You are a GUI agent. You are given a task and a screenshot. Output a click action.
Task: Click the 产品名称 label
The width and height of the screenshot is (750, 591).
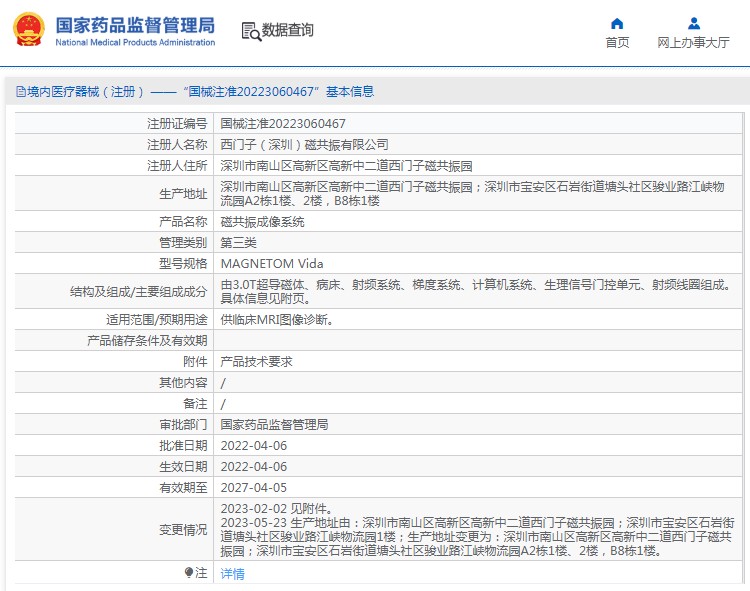pos(183,222)
